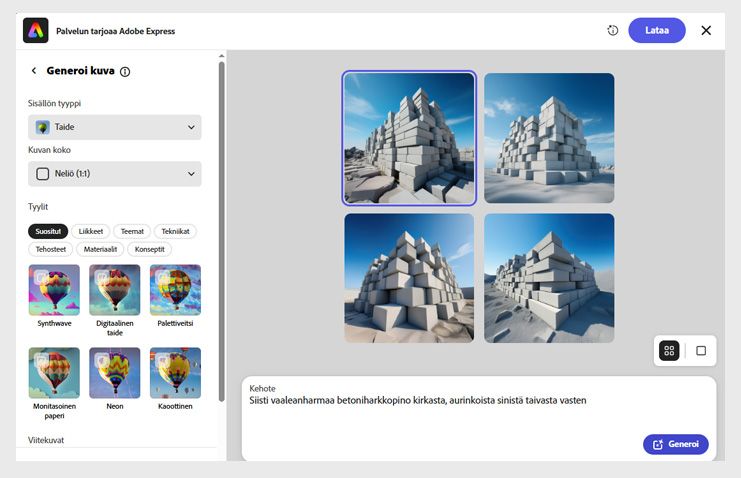Open the Sisällön tyyppi dropdown showing Taide
The height and width of the screenshot is (478, 741).
(115, 127)
